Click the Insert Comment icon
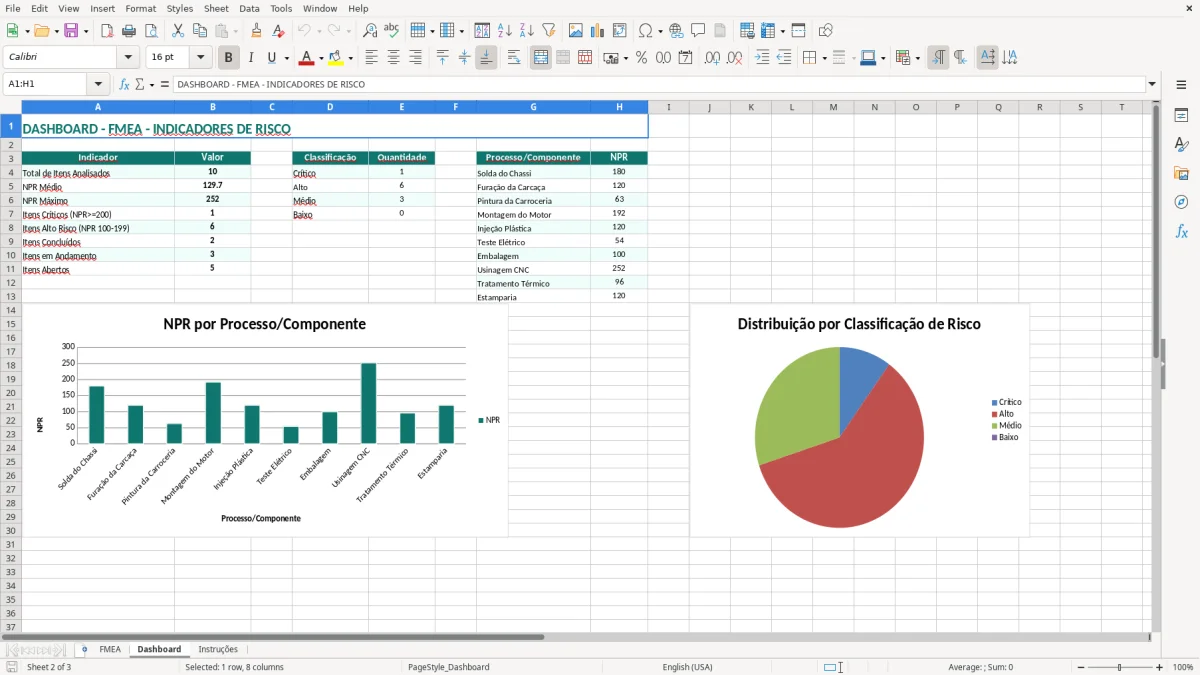The width and height of the screenshot is (1200, 675). coord(698,31)
